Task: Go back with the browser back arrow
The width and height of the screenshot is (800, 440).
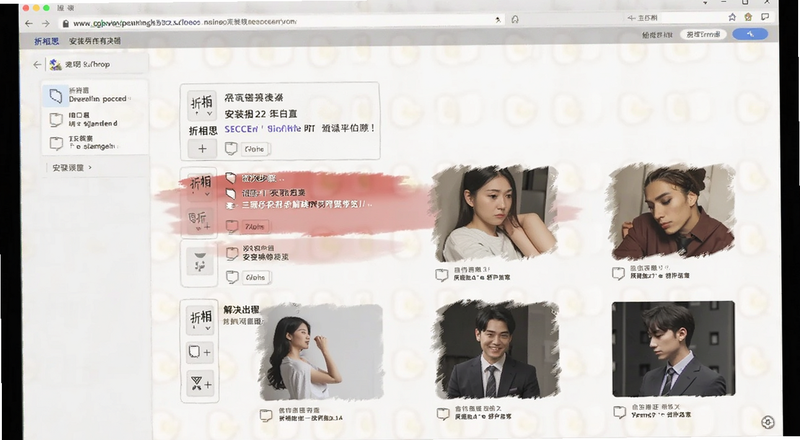Action: coord(29,23)
